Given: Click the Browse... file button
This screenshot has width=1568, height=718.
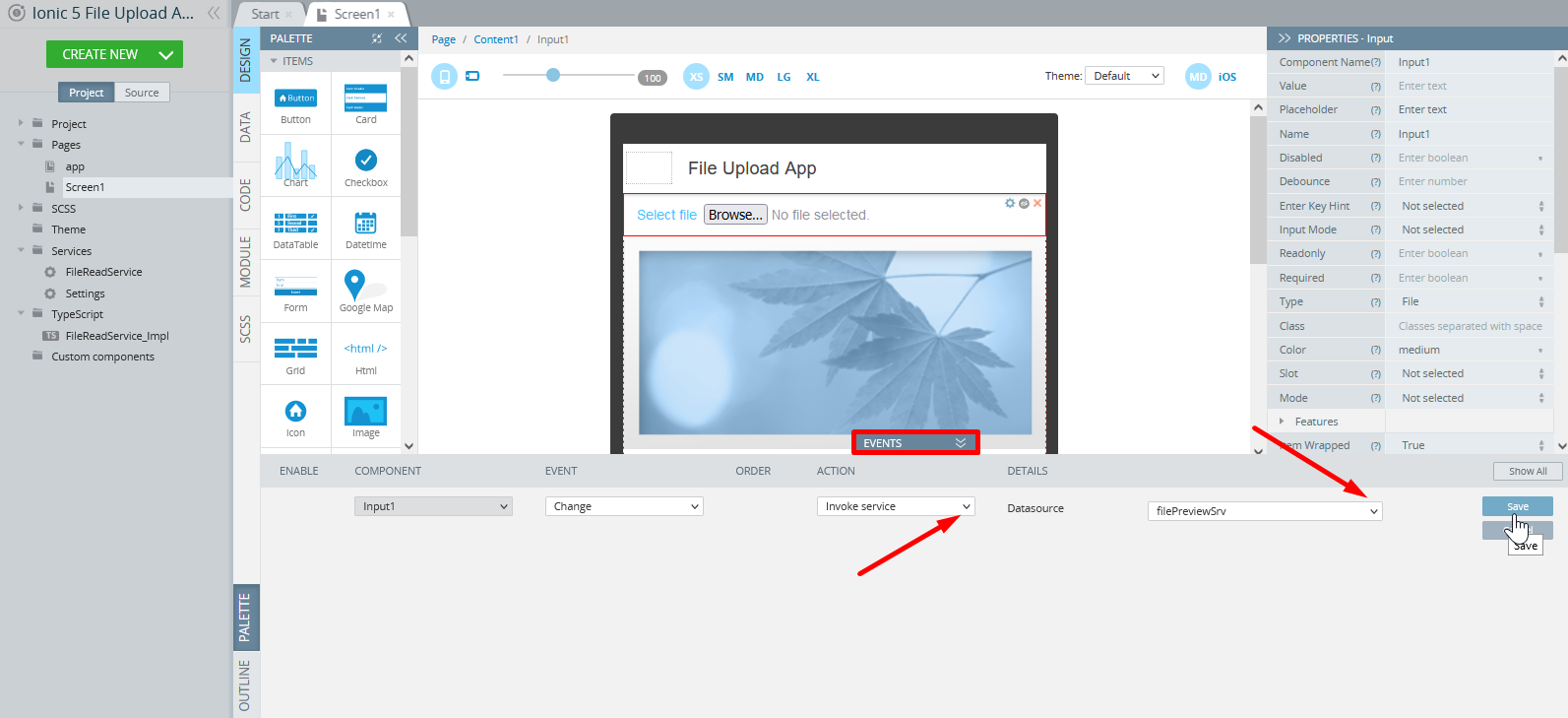Looking at the screenshot, I should point(735,215).
